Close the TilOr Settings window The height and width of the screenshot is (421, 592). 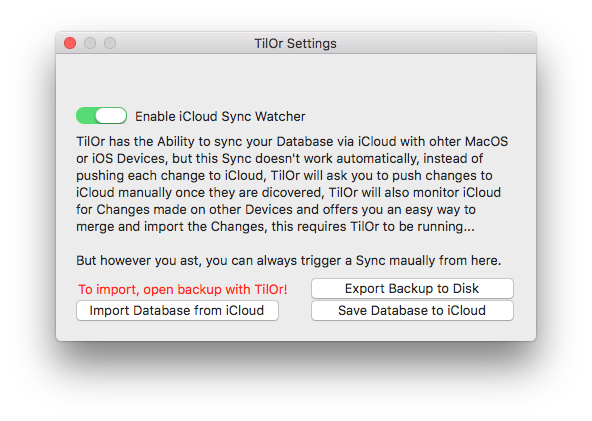coord(70,43)
